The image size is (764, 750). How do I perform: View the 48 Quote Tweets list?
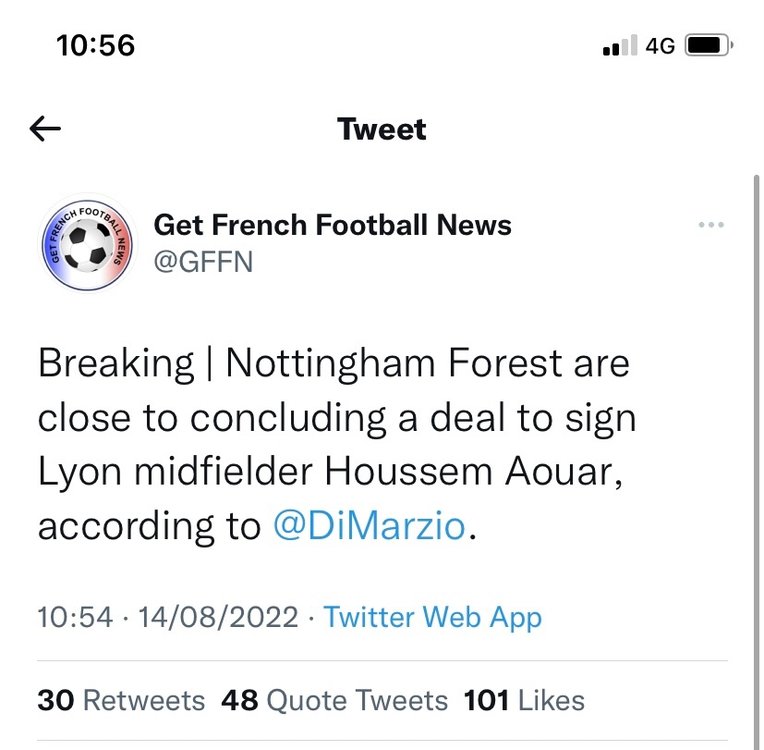tap(334, 700)
